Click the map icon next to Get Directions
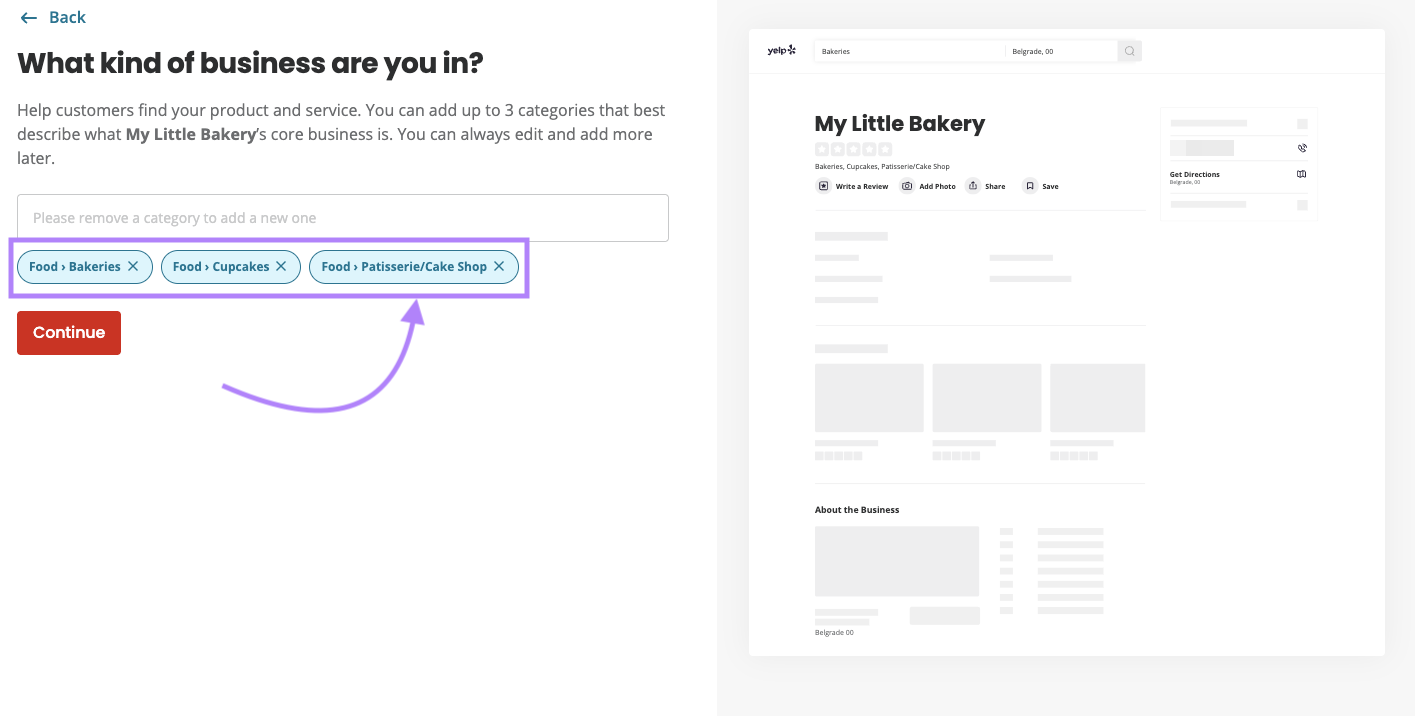The height and width of the screenshot is (716, 1415). coord(1302,174)
